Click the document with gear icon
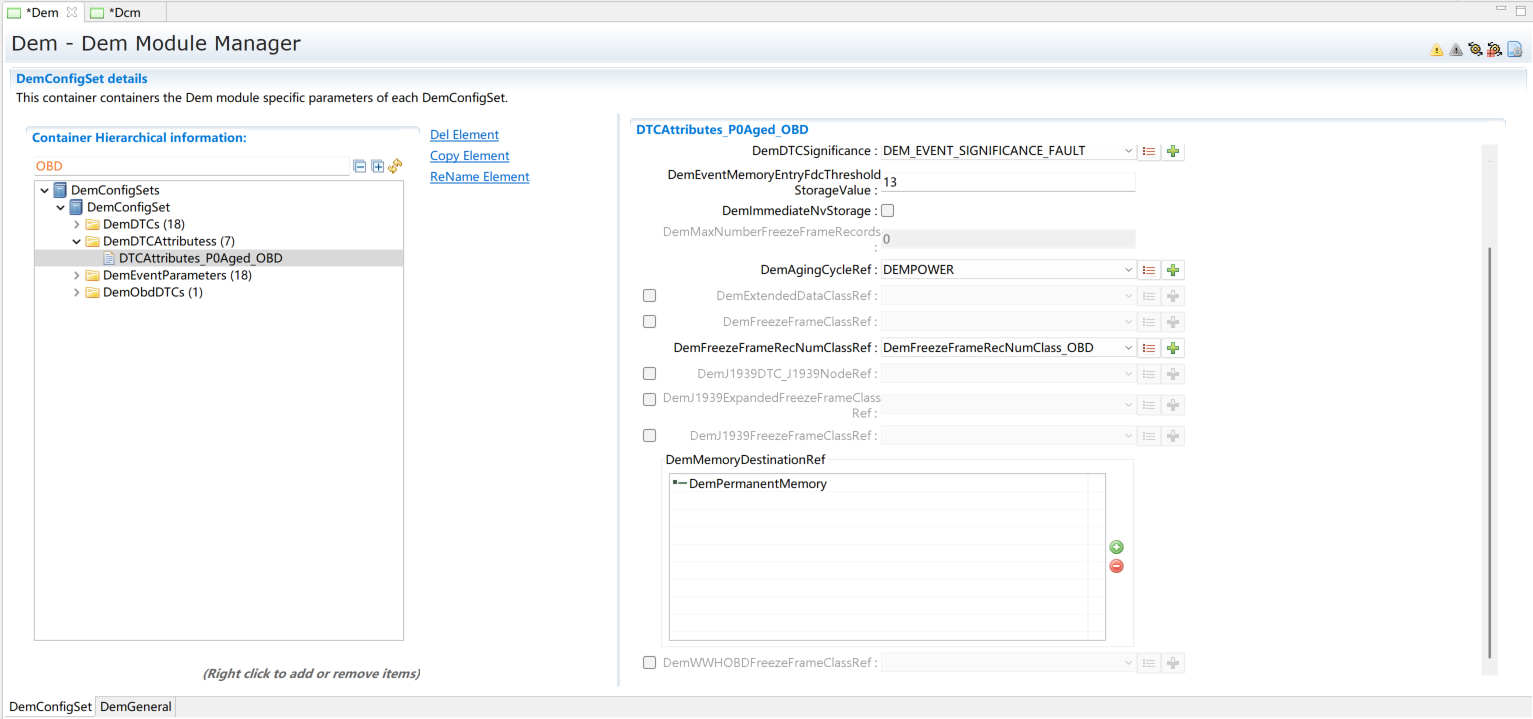The image size is (1533, 719). coord(1514,49)
